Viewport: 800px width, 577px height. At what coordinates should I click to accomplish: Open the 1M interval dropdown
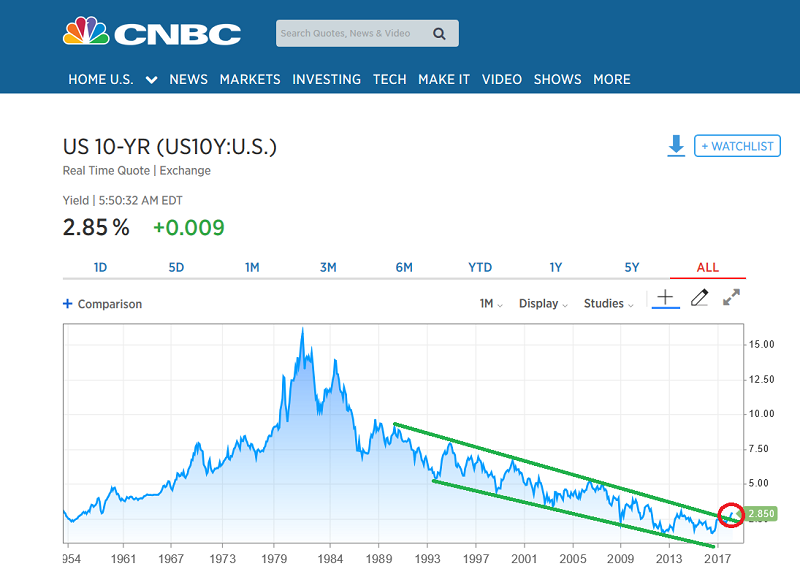click(x=490, y=304)
